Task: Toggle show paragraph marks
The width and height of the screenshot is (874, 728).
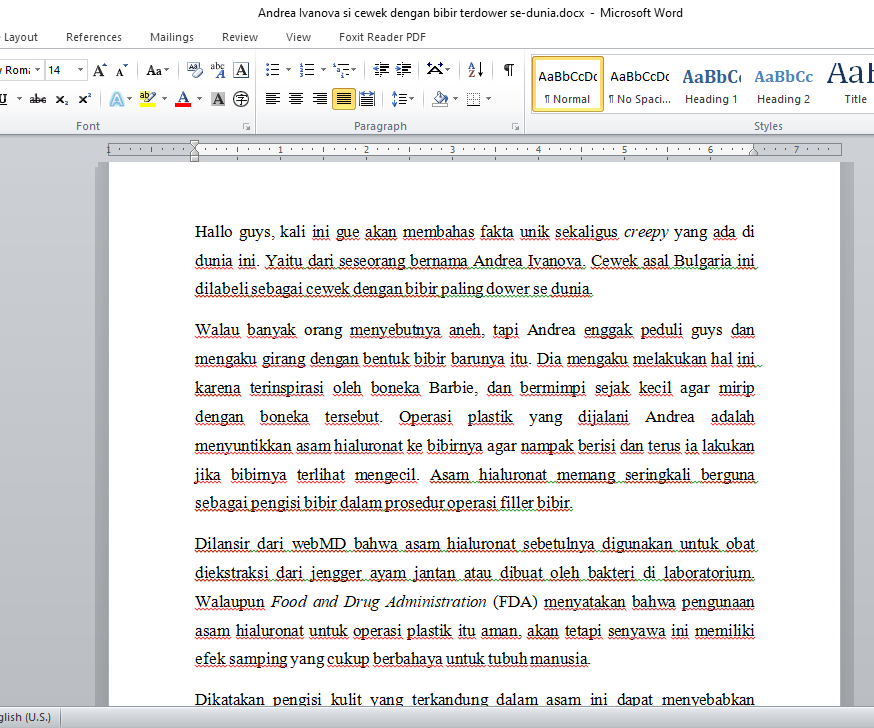Action: point(509,70)
